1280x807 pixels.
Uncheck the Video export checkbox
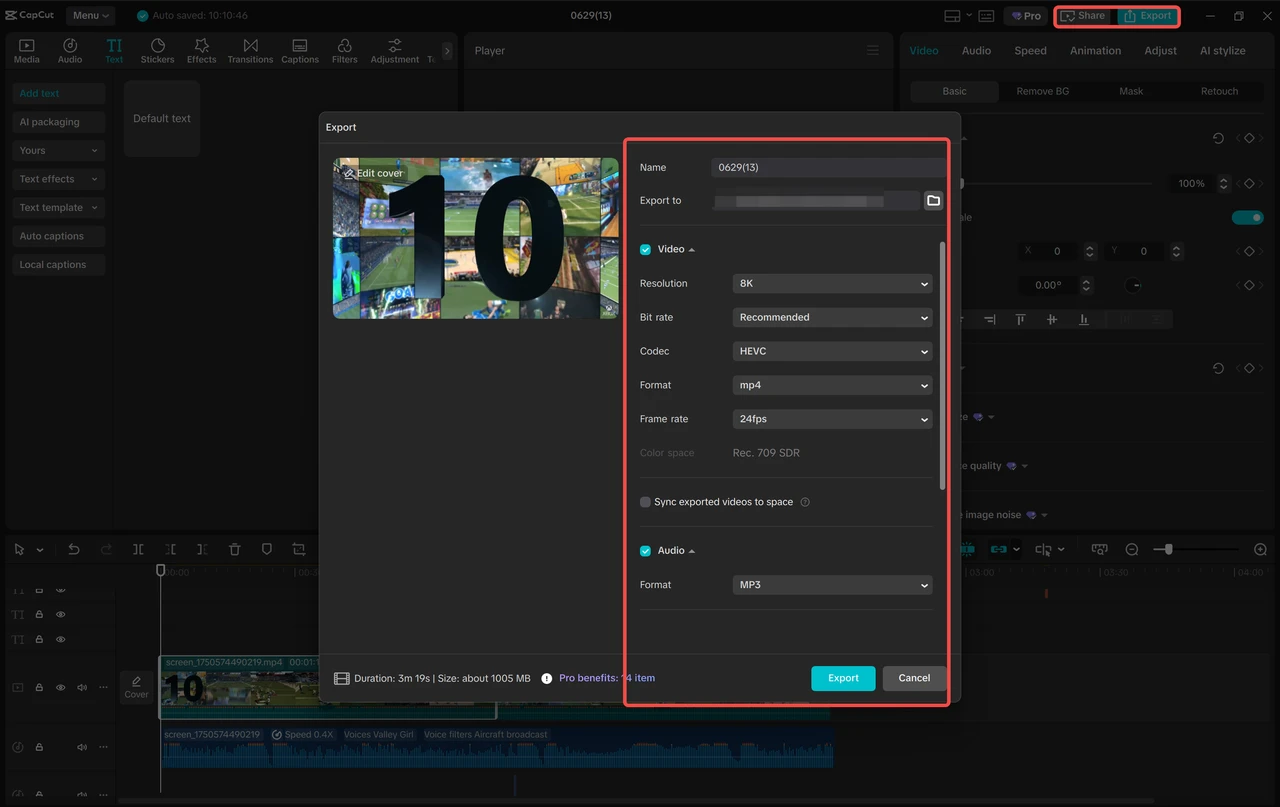[x=646, y=249]
